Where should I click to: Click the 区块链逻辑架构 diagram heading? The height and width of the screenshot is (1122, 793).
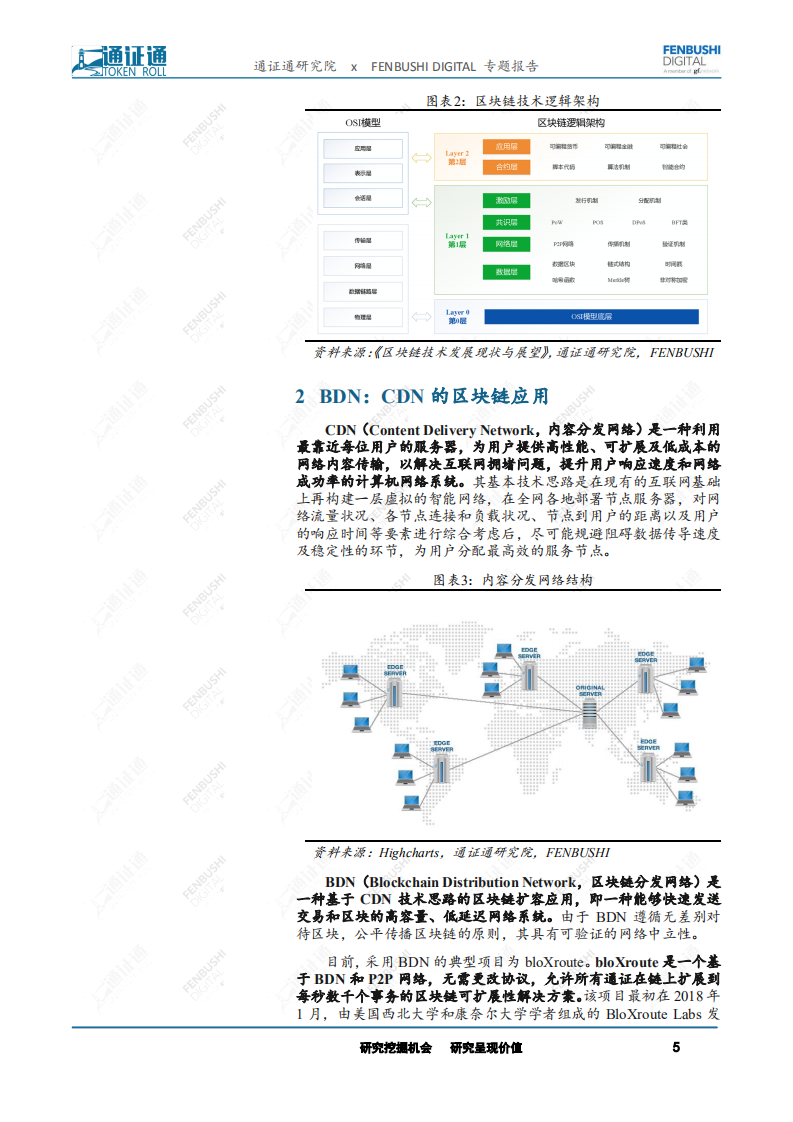(x=571, y=123)
